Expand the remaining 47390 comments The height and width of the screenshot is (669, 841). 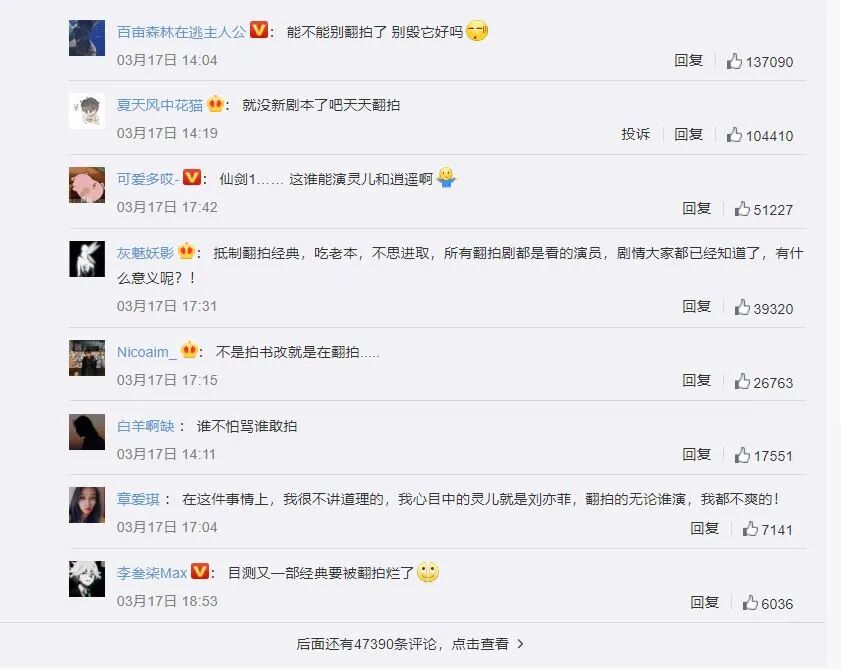[x=410, y=644]
